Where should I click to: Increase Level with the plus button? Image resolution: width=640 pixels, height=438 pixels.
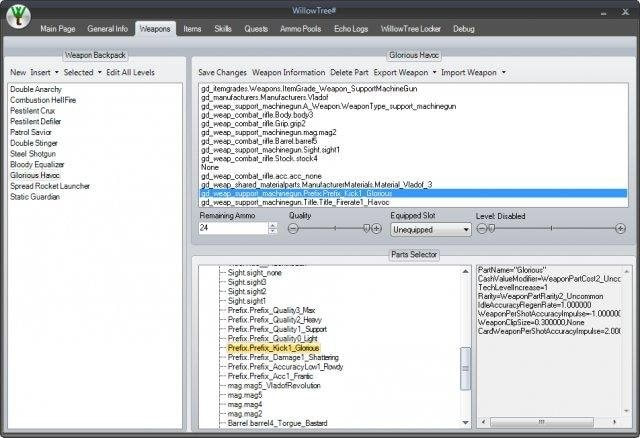[620, 229]
